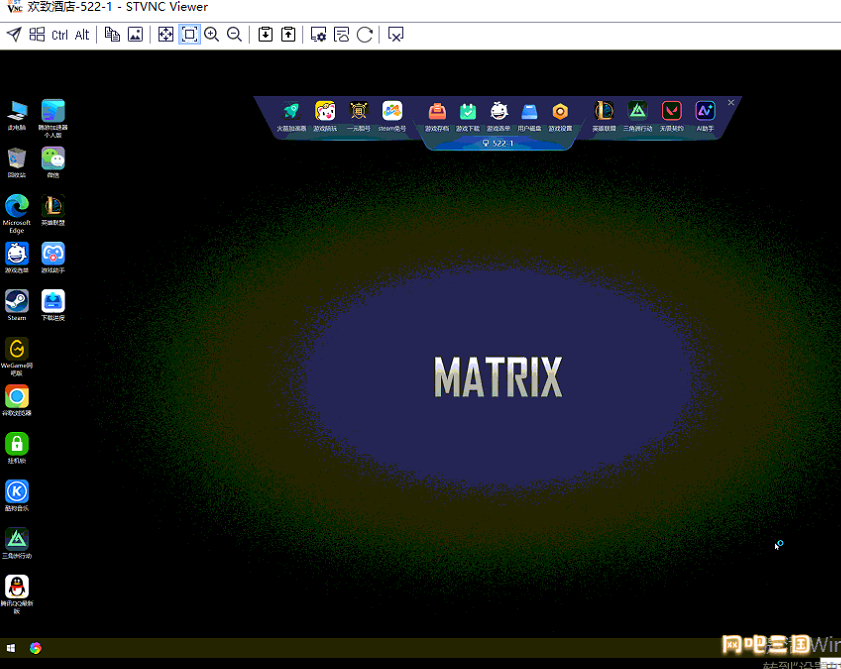This screenshot has width=841, height=669.
Task: Select the blue whale game menu desktop icon
Action: pyautogui.click(x=17, y=258)
